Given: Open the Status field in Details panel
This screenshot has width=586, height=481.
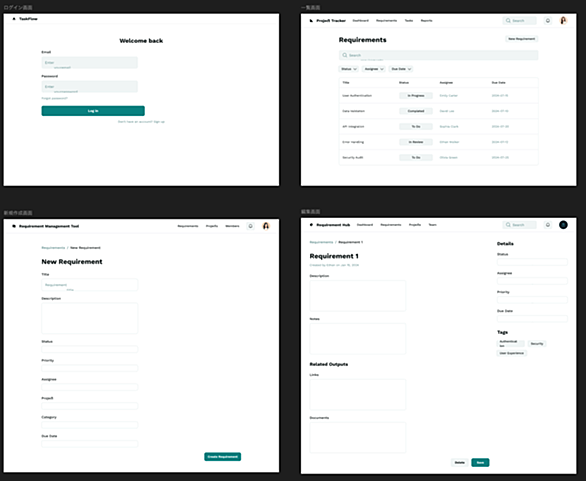Looking at the screenshot, I should click(532, 262).
